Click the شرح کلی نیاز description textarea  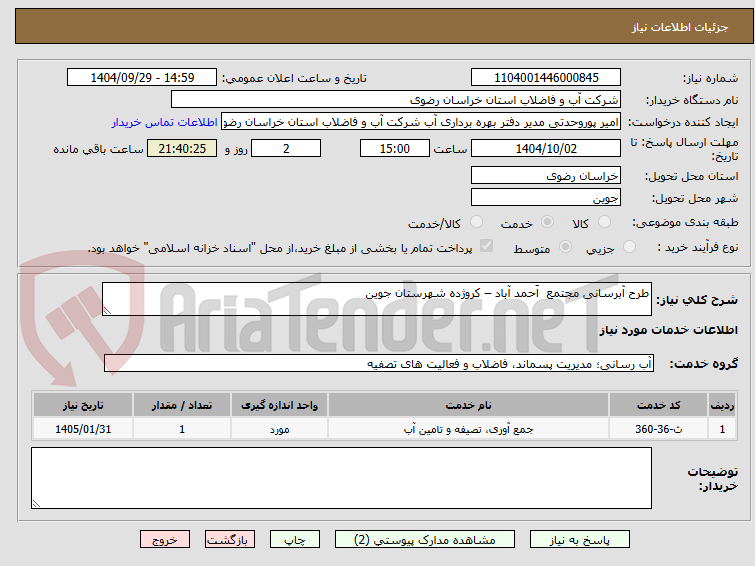click(x=377, y=299)
